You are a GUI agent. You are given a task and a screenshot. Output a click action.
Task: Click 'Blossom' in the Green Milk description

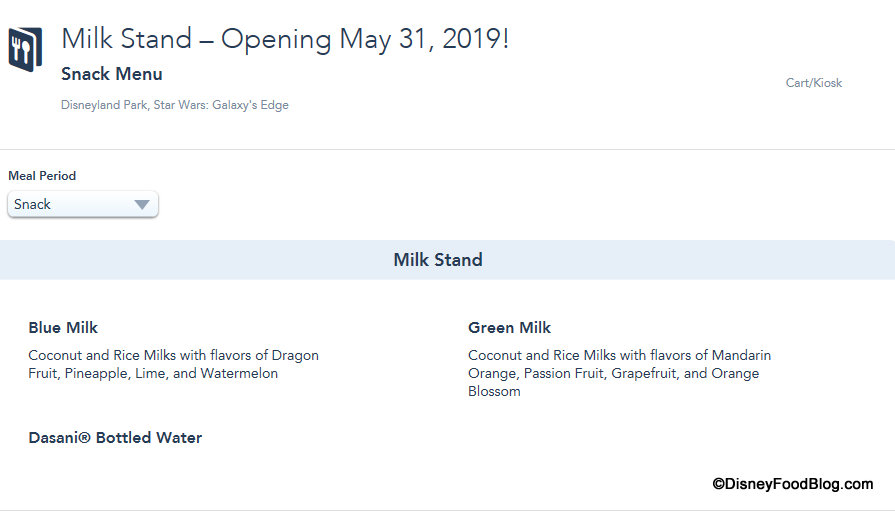(x=494, y=392)
